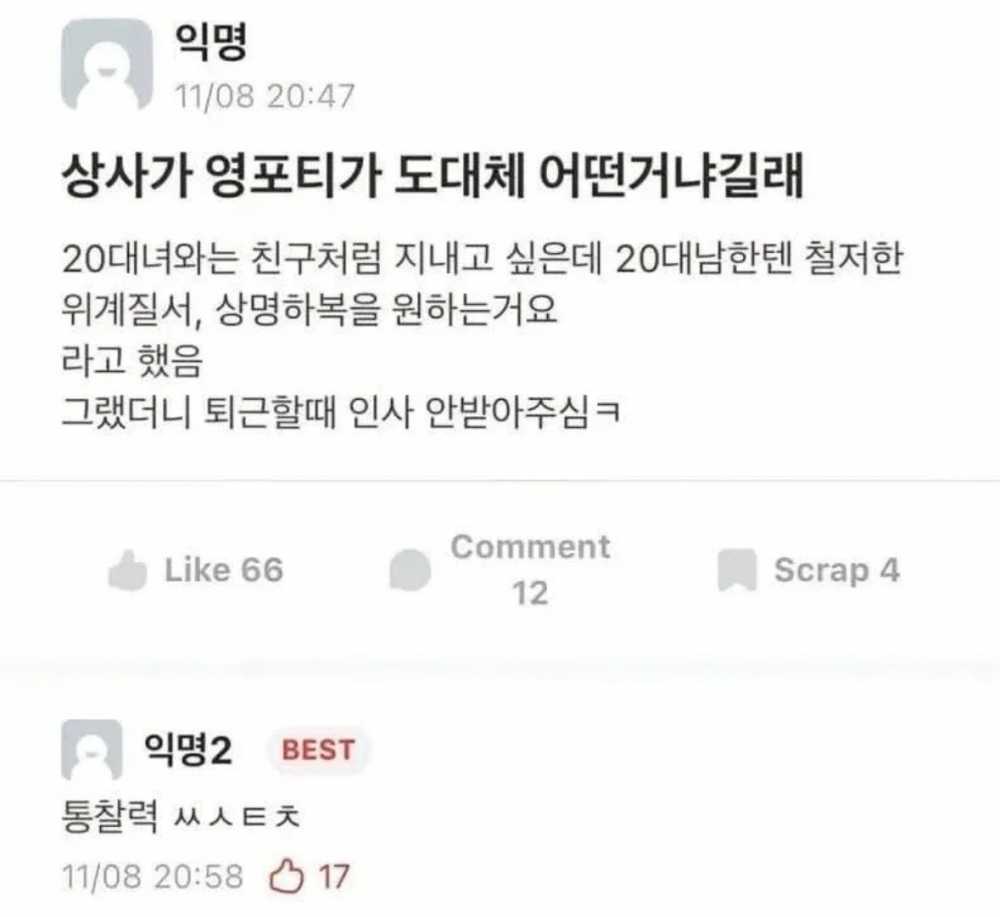Click the post author's avatar icon
Image resolution: width=1000 pixels, height=917 pixels.
[107, 64]
